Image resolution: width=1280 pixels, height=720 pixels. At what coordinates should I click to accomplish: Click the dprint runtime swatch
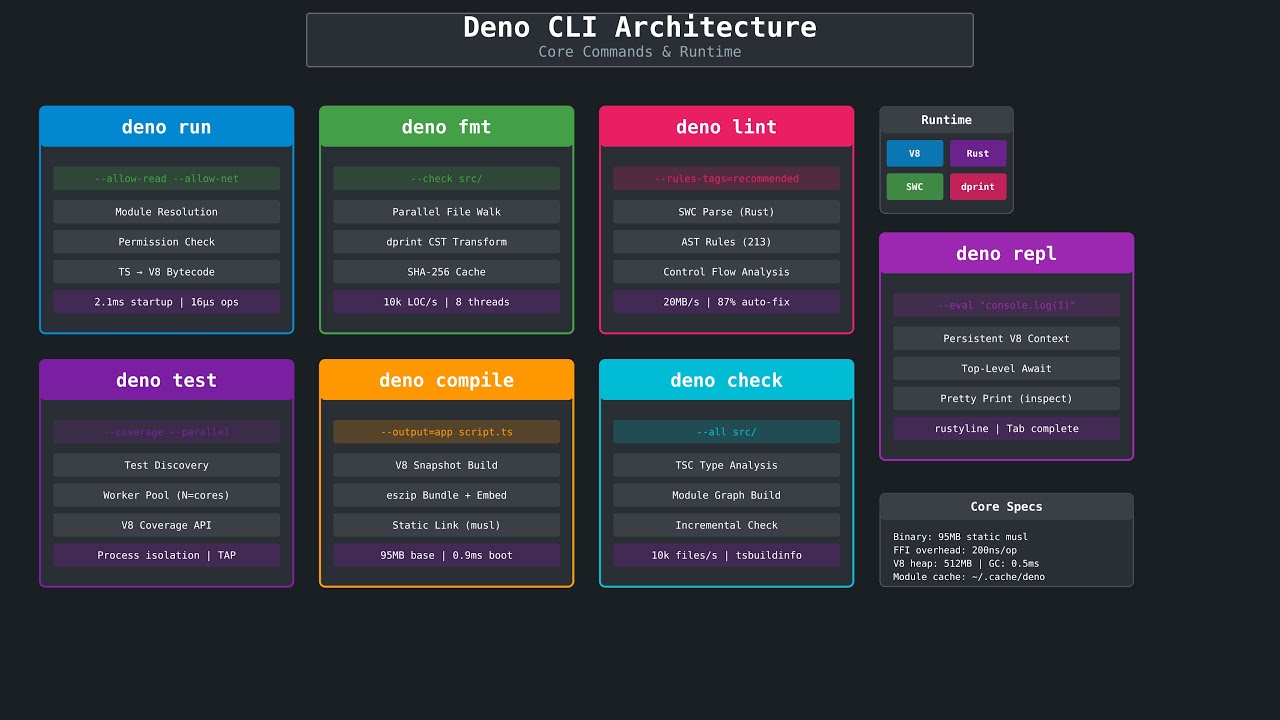pyautogui.click(x=978, y=187)
